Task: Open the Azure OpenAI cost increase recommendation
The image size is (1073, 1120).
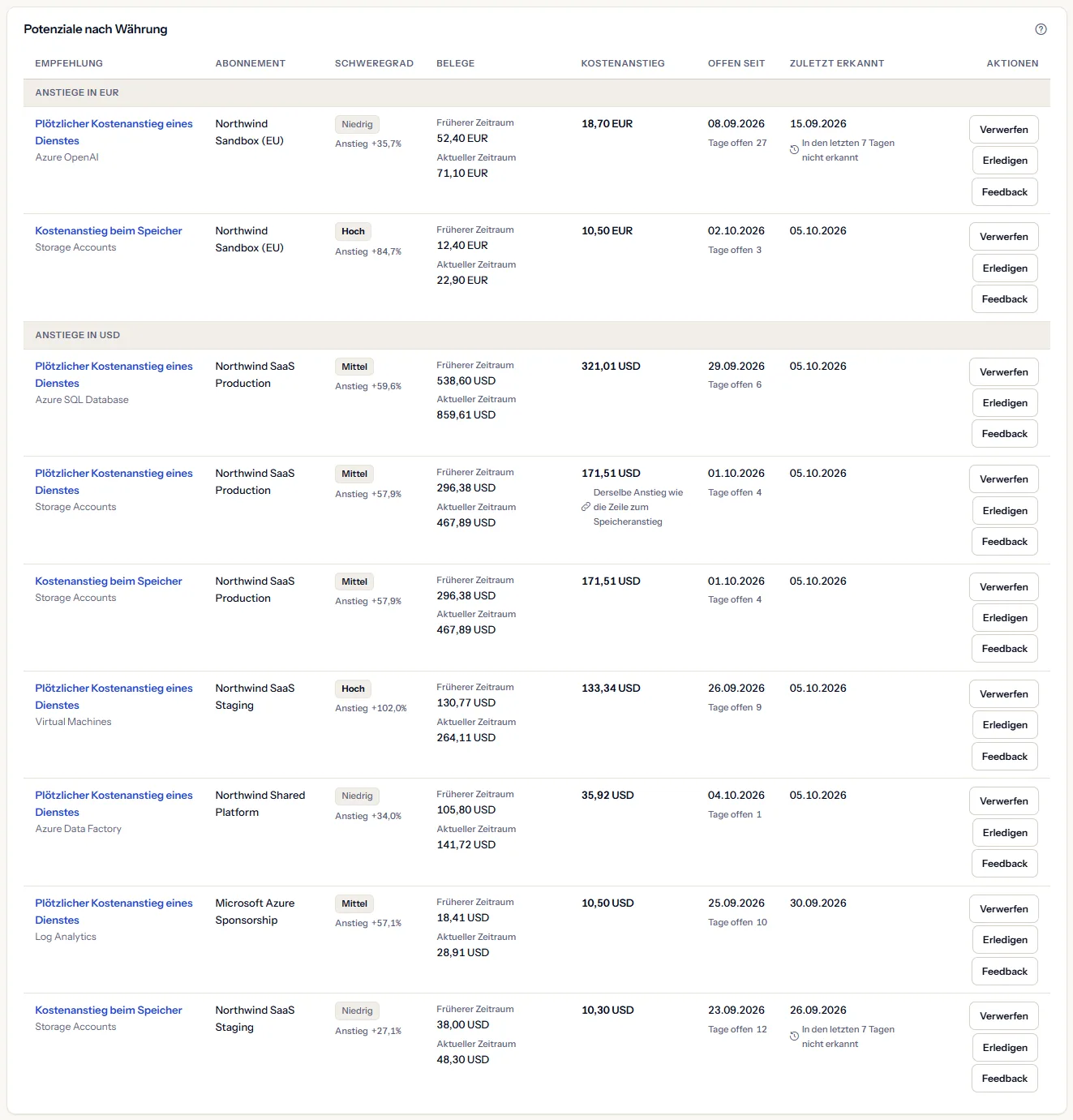Action: pos(114,132)
